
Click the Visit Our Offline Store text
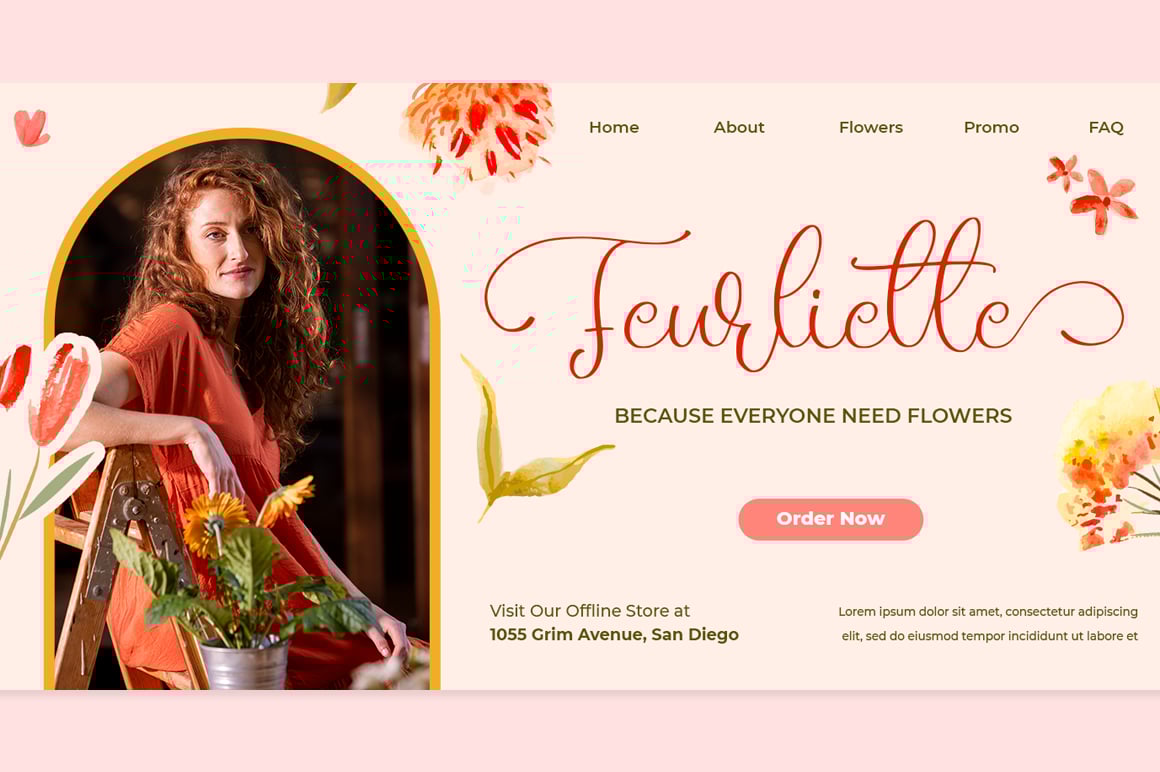(x=590, y=611)
